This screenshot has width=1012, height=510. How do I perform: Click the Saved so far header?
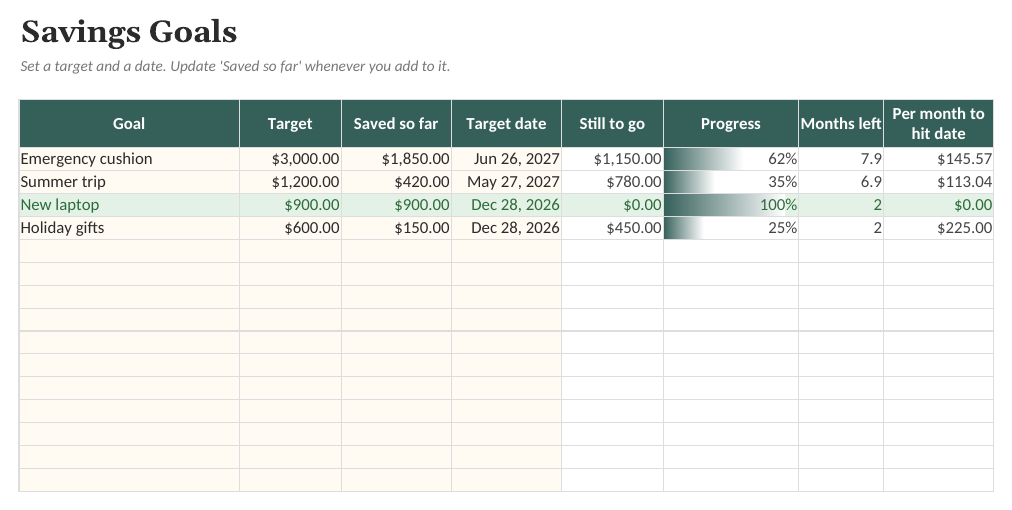pos(396,123)
